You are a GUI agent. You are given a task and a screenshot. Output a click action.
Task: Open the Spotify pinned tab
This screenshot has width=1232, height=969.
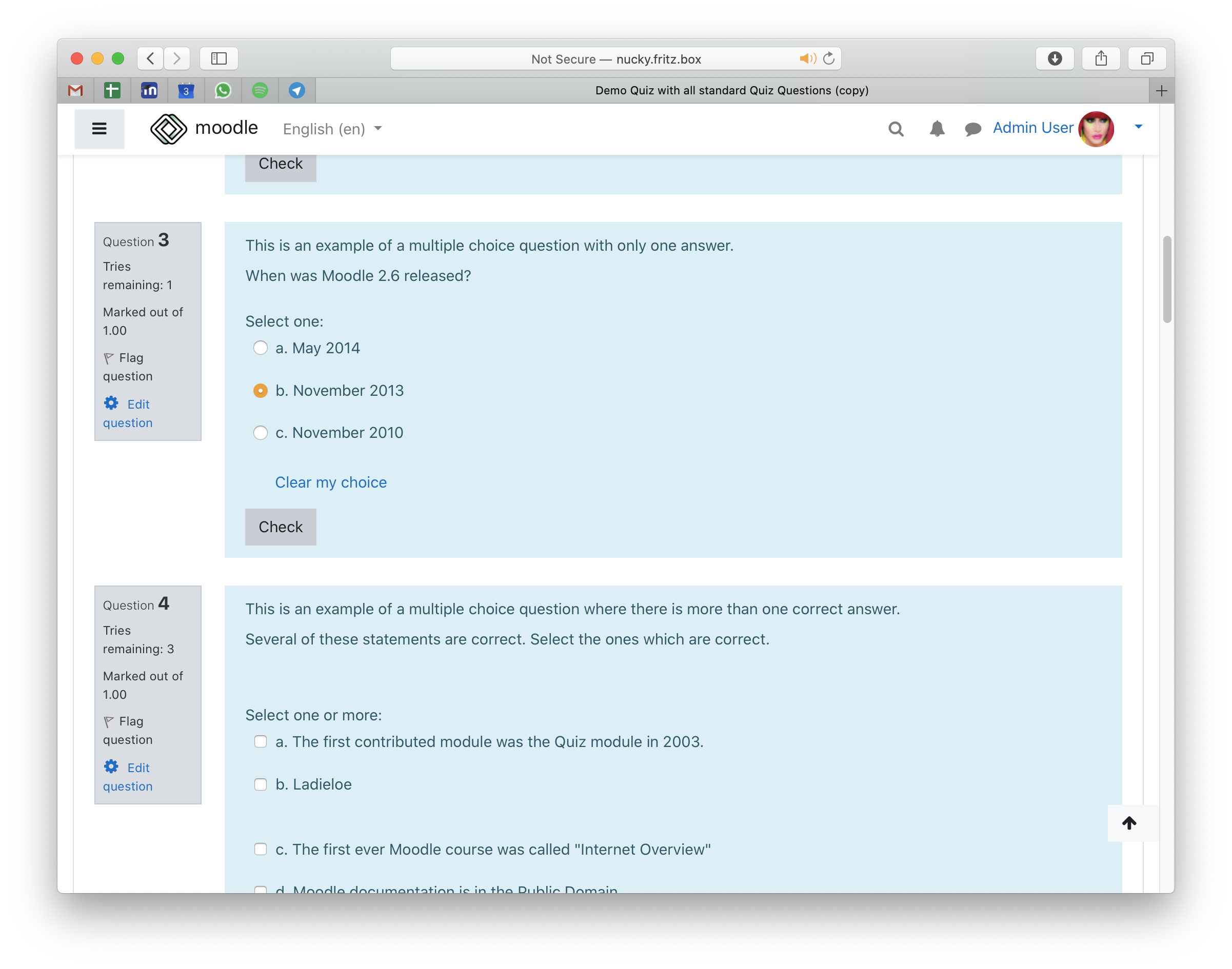click(260, 90)
